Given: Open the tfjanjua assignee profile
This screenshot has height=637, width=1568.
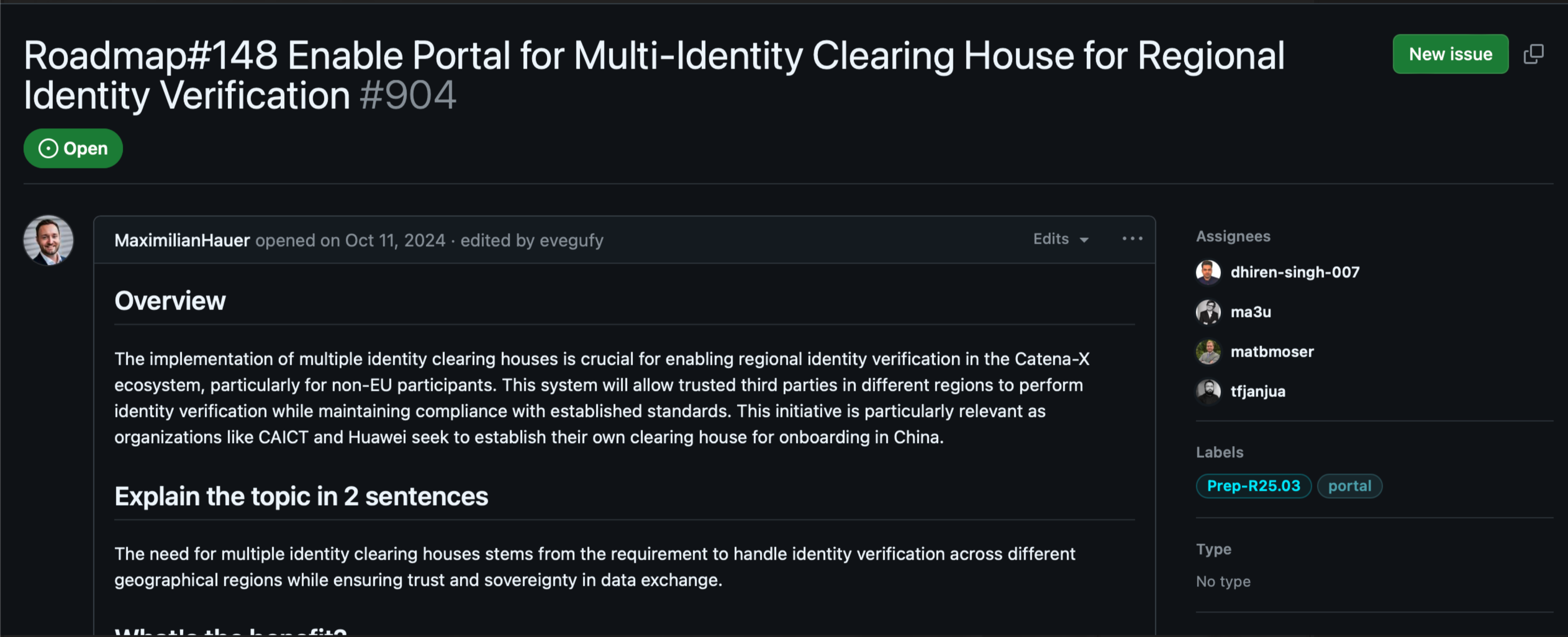Looking at the screenshot, I should click(1258, 392).
